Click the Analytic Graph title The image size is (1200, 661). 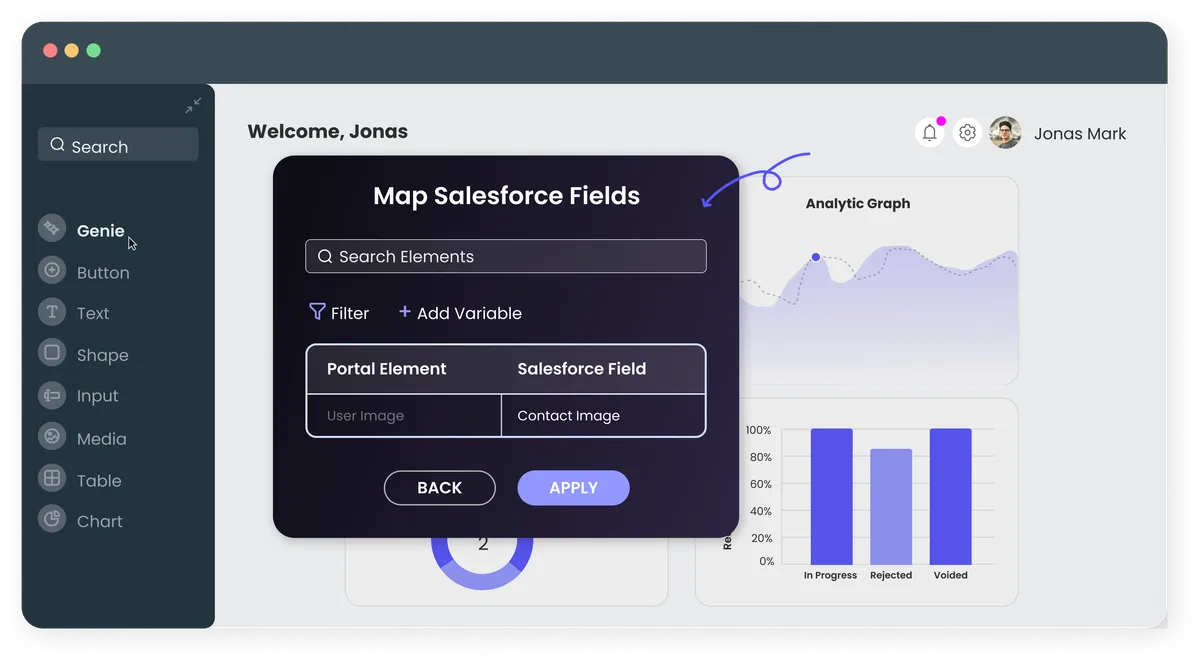pos(858,203)
